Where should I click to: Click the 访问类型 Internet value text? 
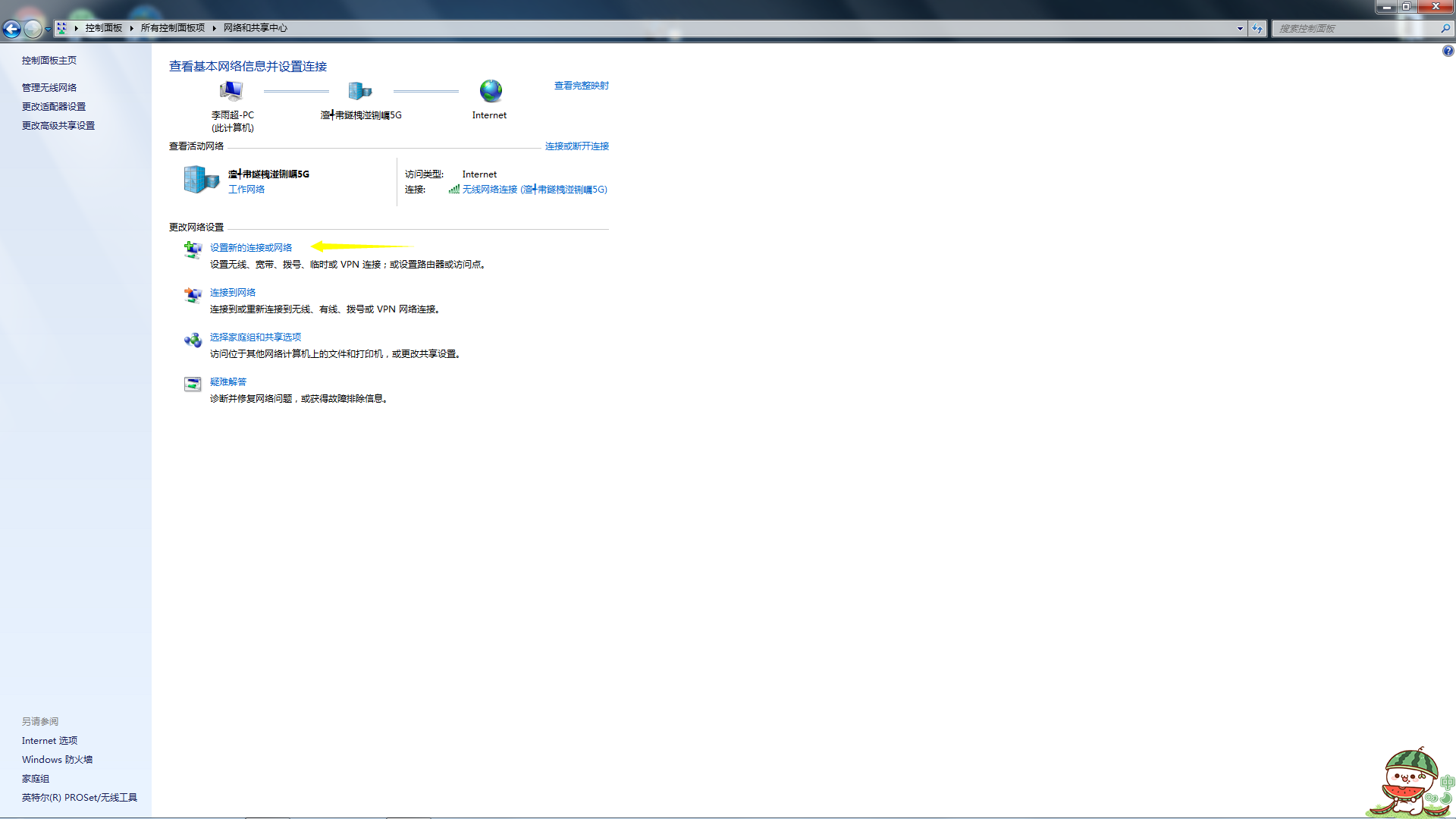480,174
